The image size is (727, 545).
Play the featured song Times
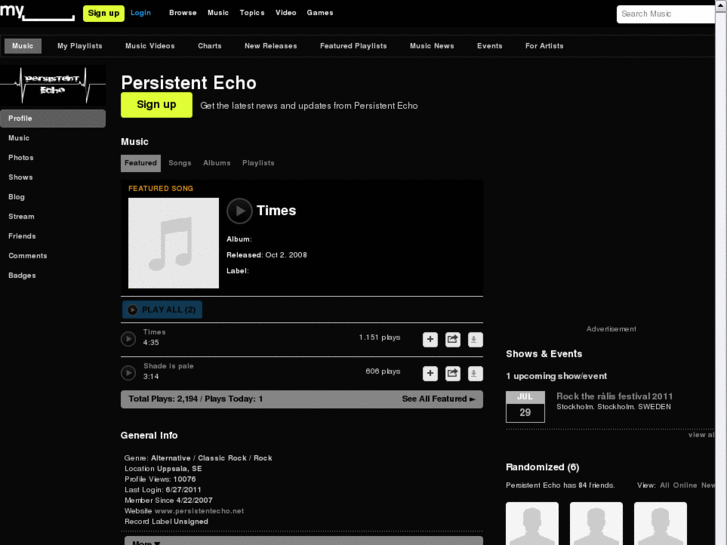(239, 211)
